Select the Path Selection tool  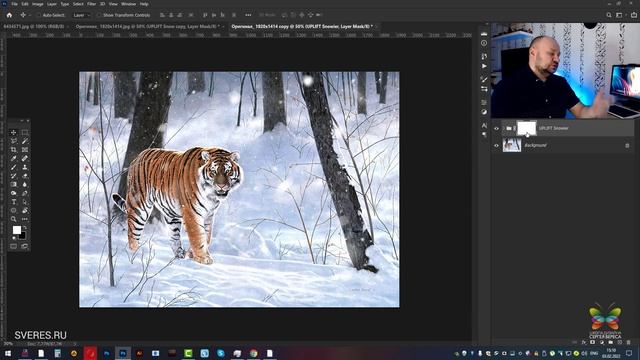(24, 202)
